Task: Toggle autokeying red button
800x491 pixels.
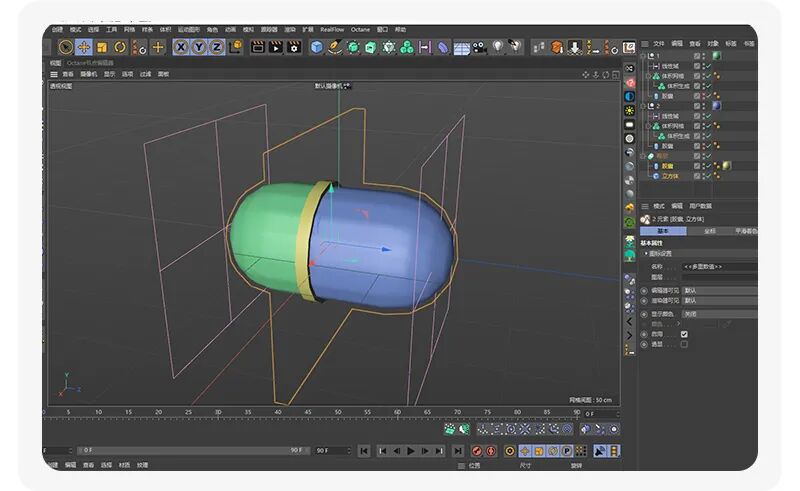Action: click(x=491, y=451)
